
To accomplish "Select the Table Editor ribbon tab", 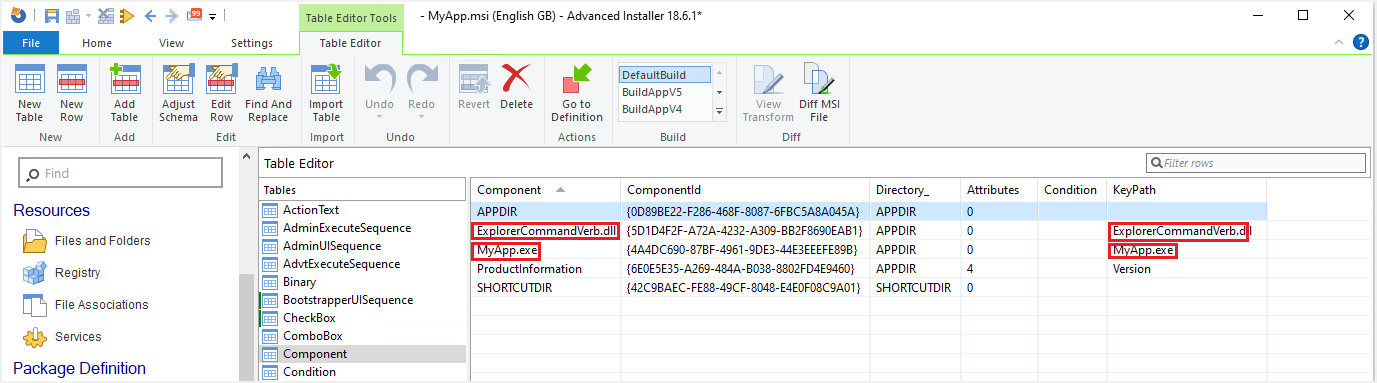I will click(350, 43).
